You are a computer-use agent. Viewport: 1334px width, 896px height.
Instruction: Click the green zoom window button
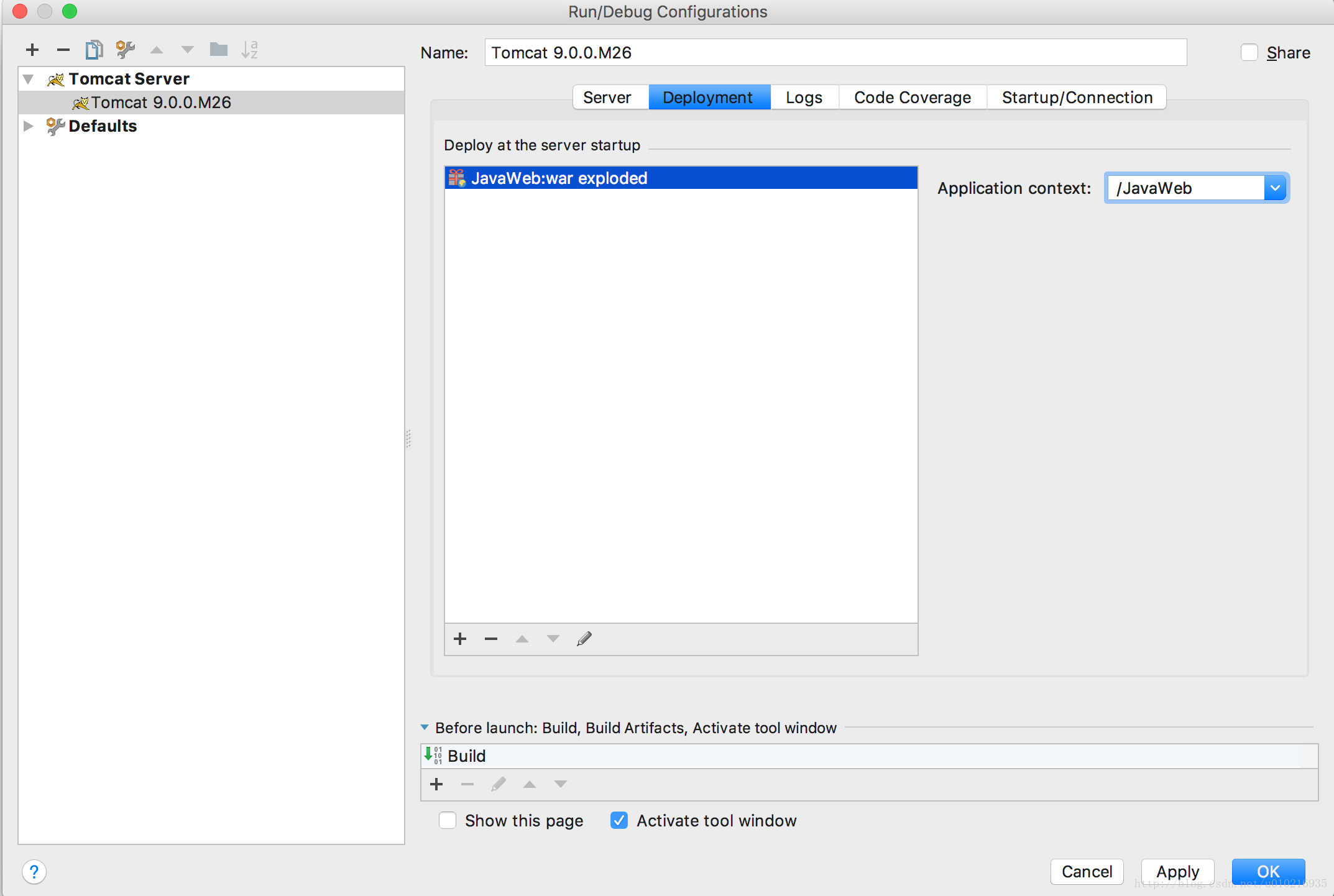[x=70, y=11]
